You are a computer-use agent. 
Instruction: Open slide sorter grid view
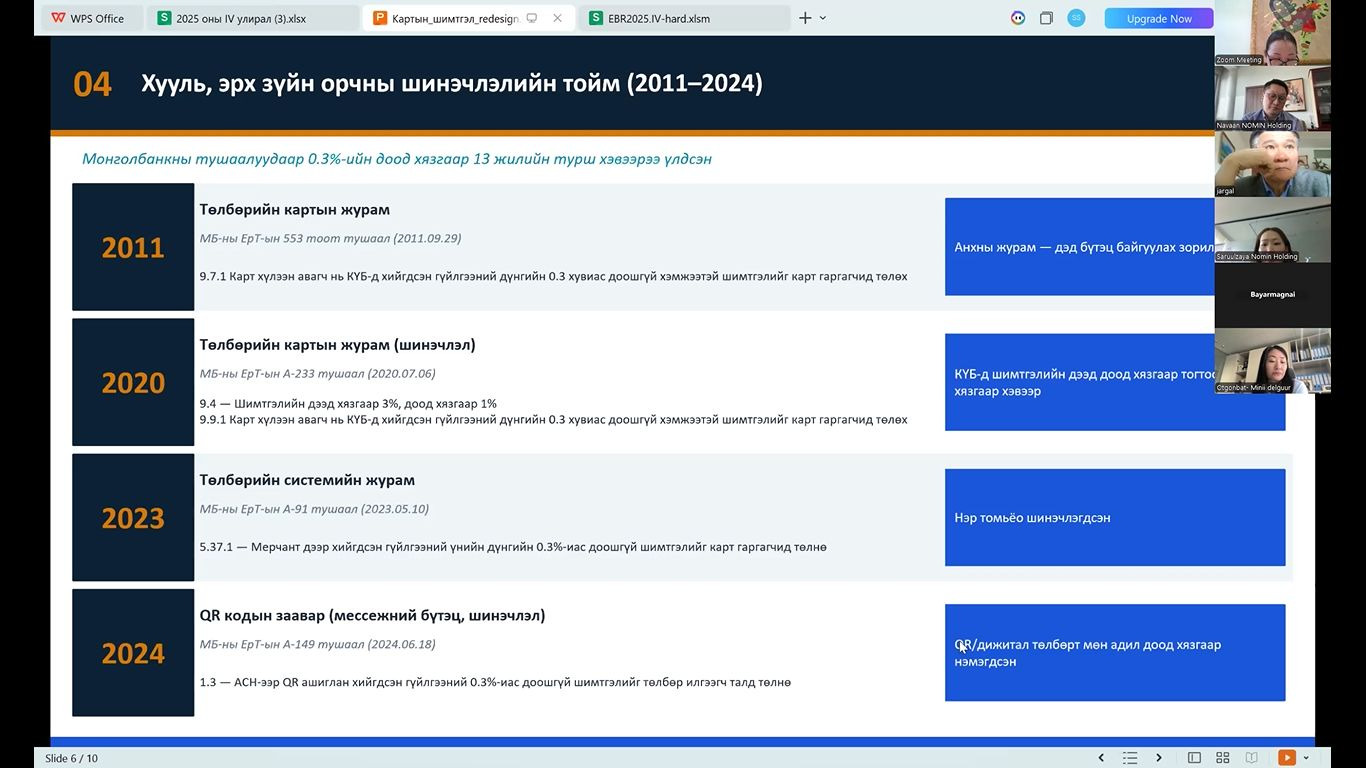coord(1222,758)
